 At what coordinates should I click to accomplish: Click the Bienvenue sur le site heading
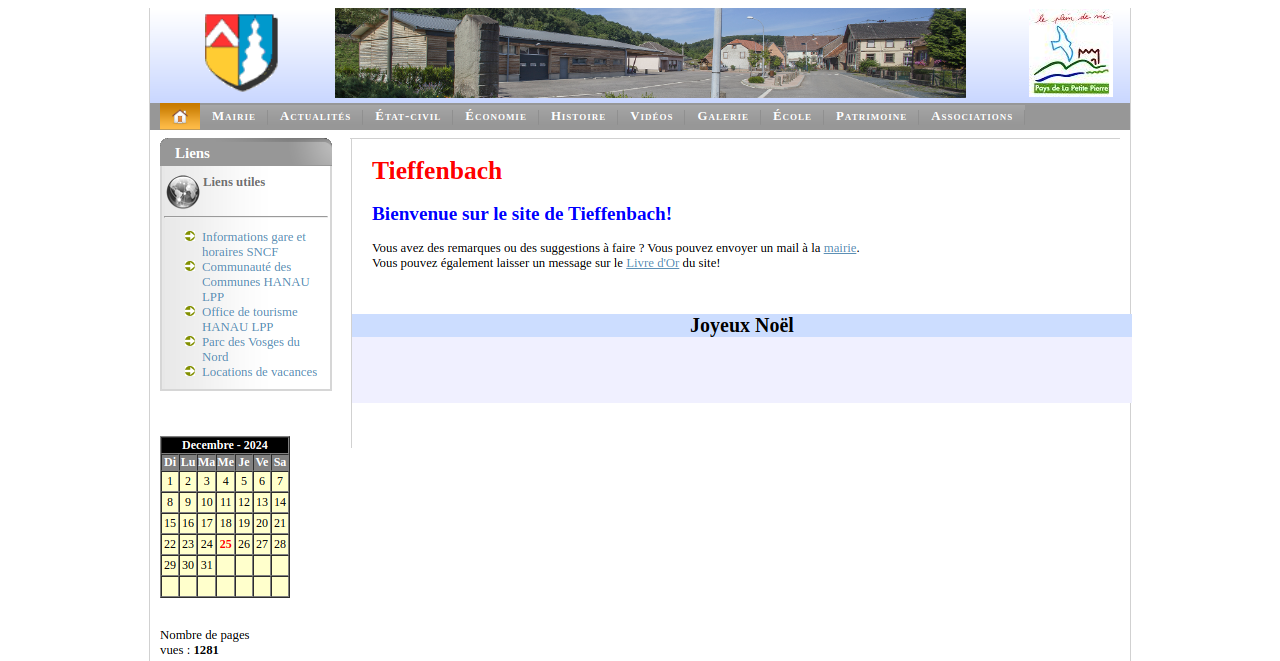[522, 213]
